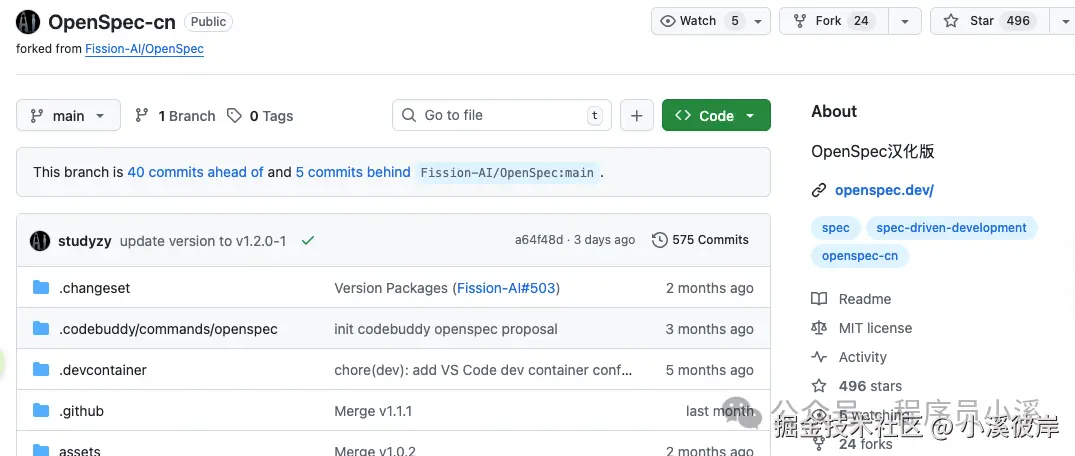Focus the Go to file search box
The image size is (1075, 456).
point(502,115)
